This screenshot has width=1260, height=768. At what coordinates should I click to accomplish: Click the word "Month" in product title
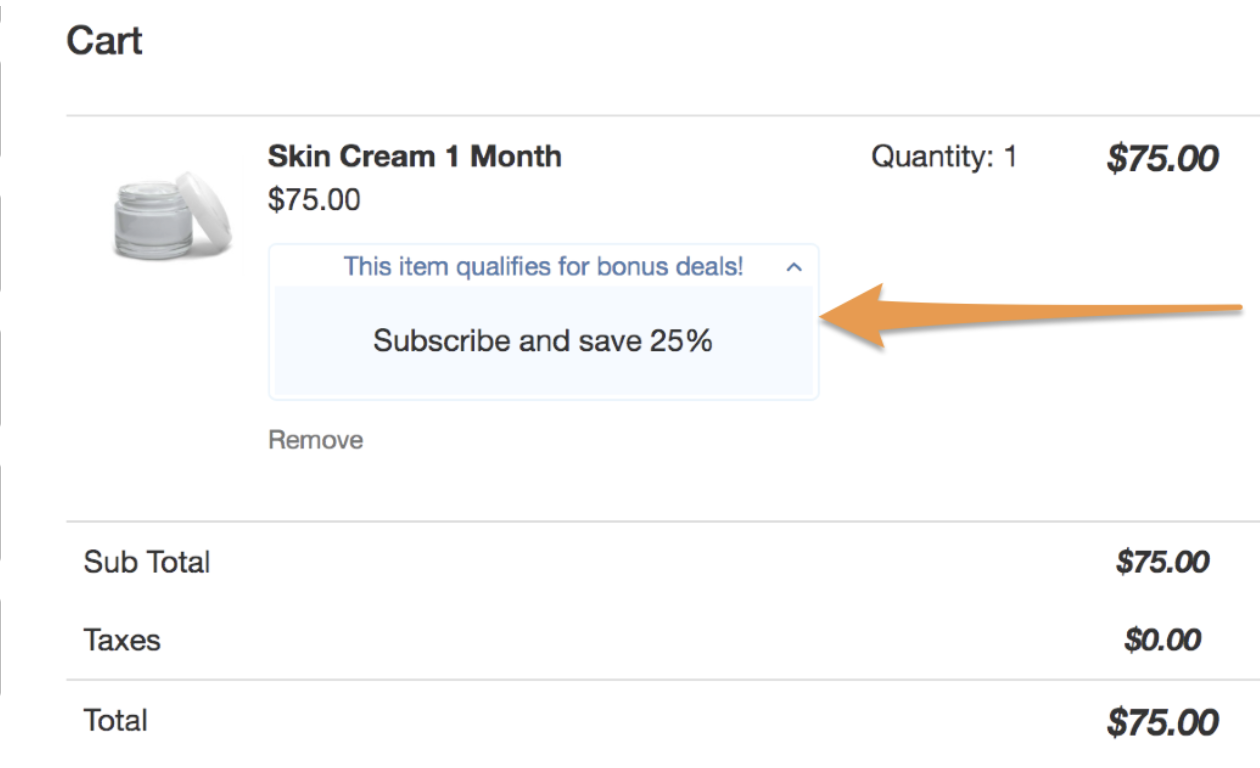click(x=516, y=157)
